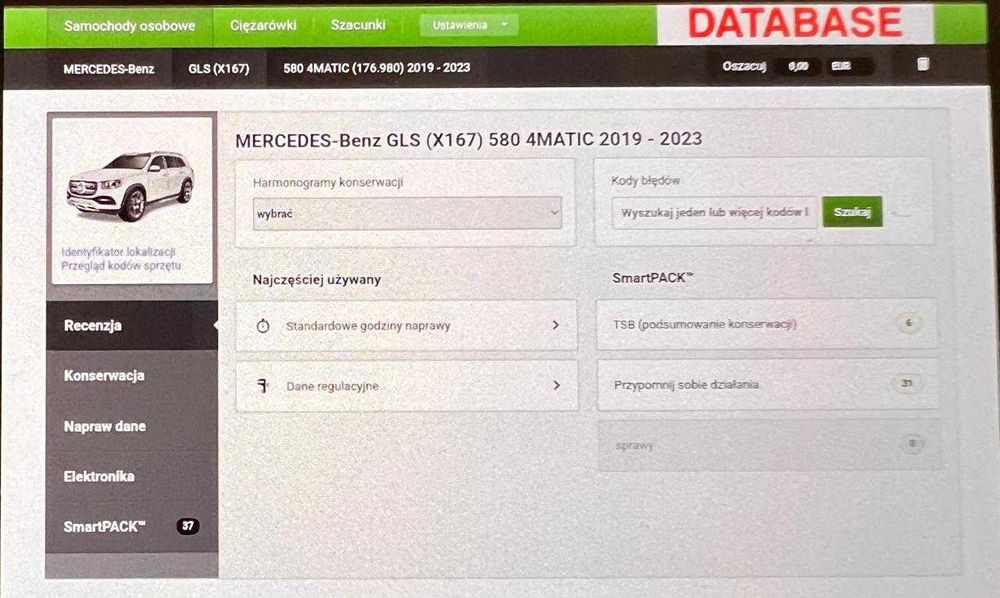
Task: Click the Dane regulacyjne wrench icon
Action: (x=263, y=386)
